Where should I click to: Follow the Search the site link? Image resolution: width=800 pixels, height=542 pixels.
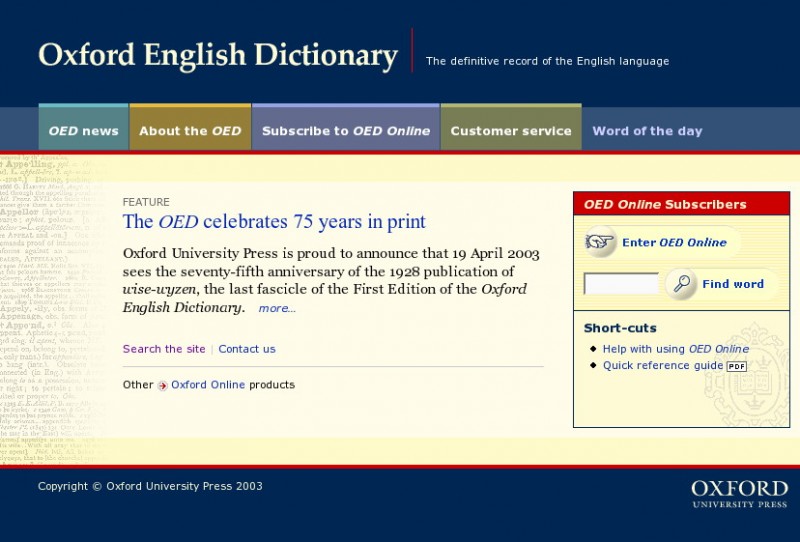pyautogui.click(x=164, y=349)
